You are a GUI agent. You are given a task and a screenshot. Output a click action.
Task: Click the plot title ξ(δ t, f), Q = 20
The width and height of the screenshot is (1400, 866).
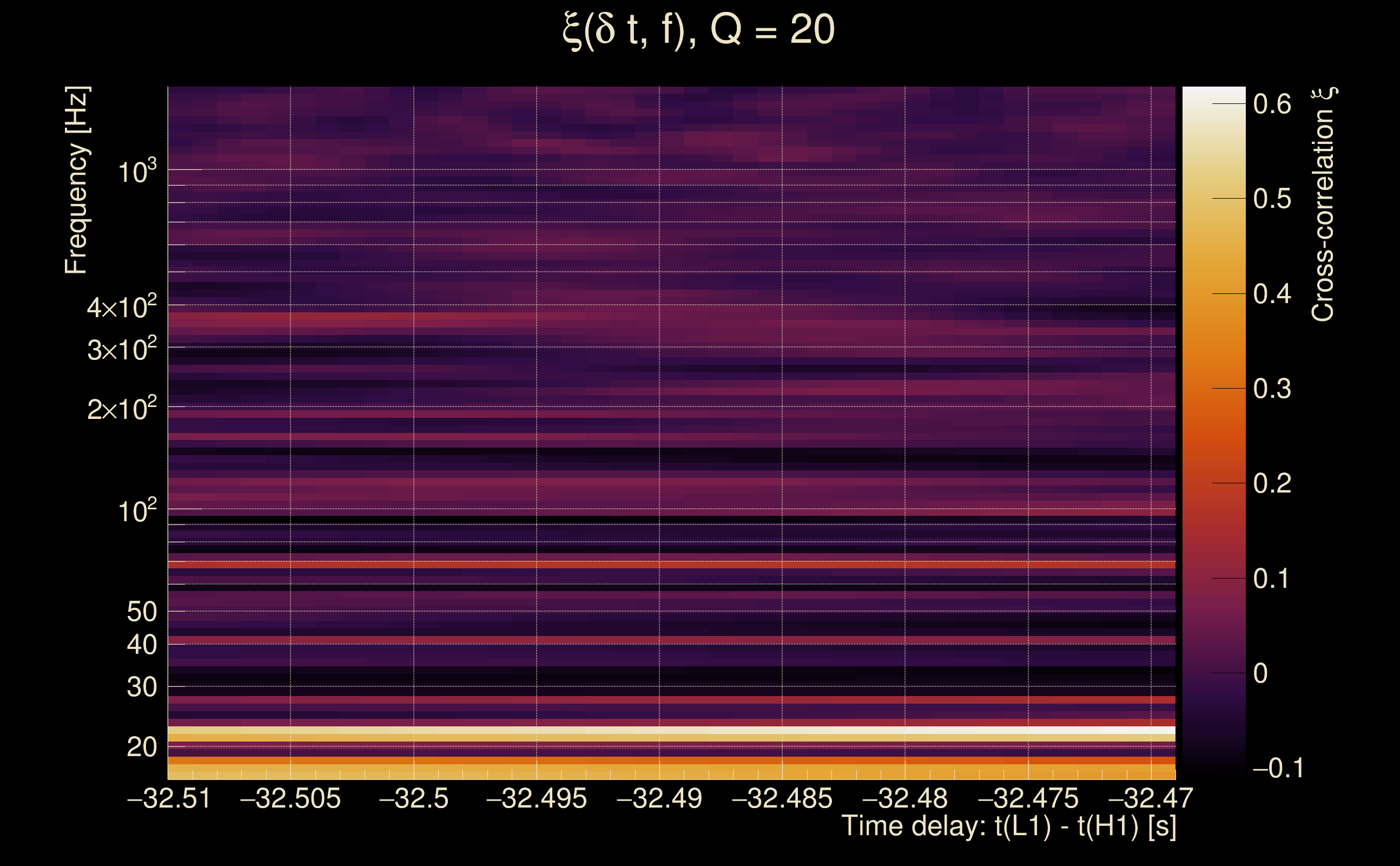click(699, 30)
